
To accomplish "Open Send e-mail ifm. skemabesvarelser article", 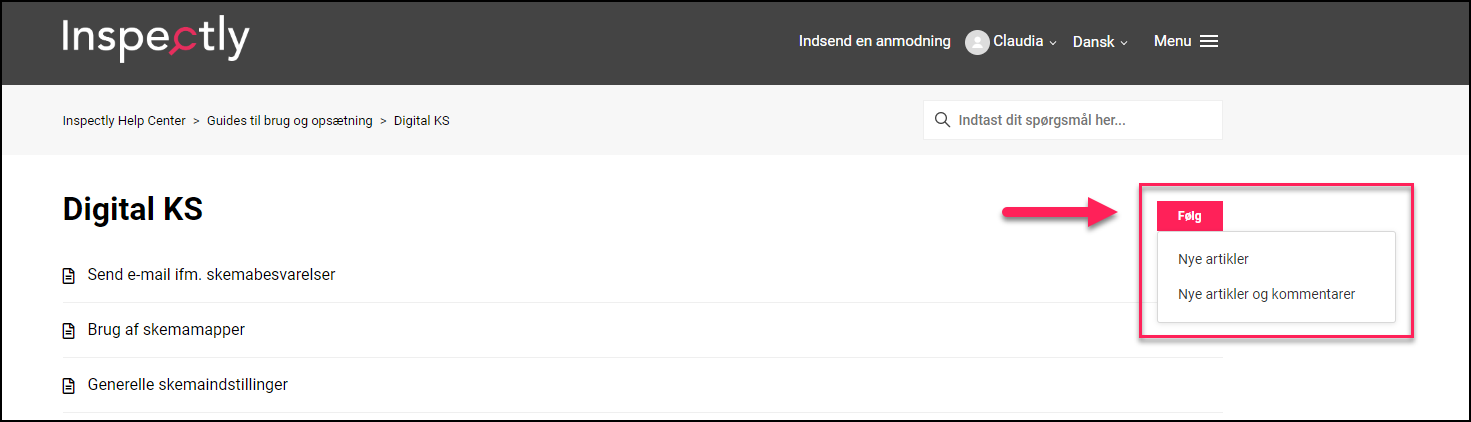I will click(x=211, y=274).
